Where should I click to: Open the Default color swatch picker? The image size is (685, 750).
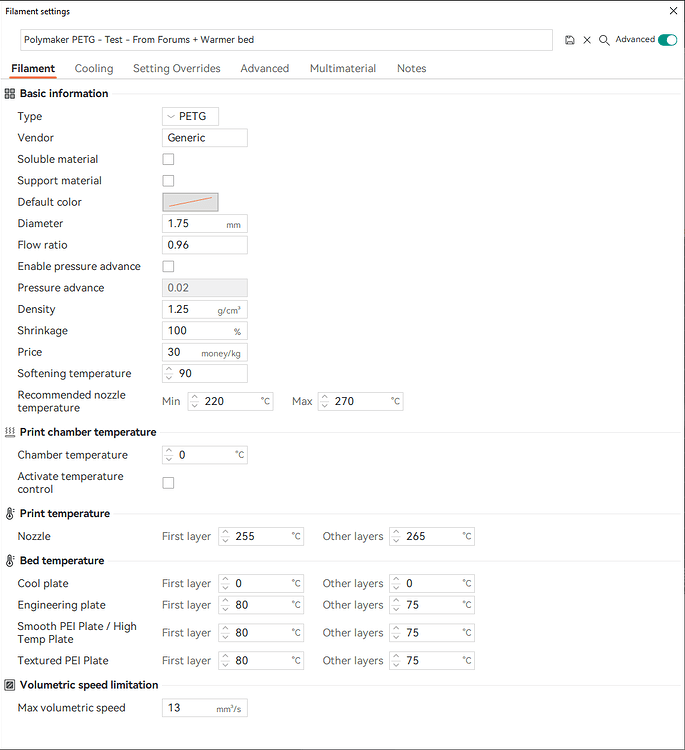190,202
